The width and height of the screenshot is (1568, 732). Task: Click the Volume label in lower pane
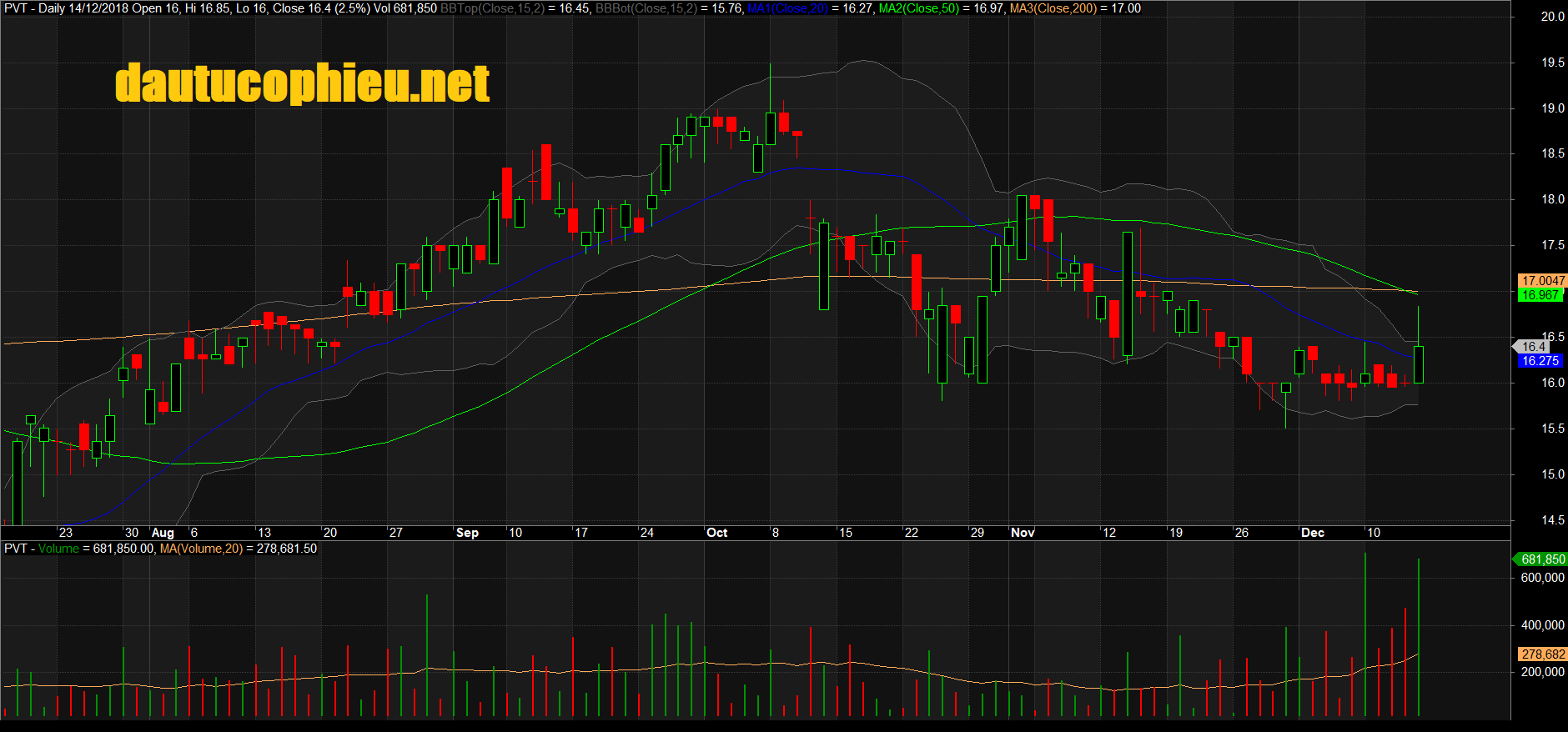tap(58, 549)
